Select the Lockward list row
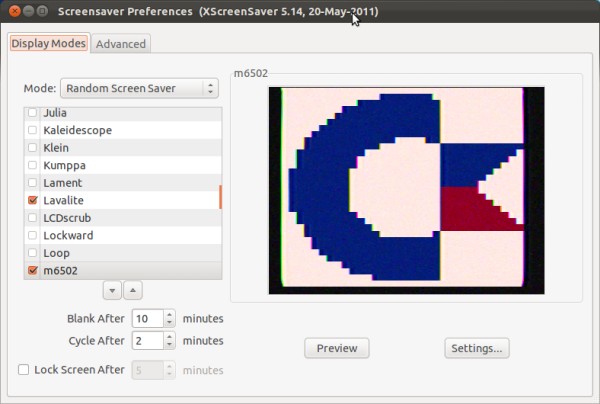This screenshot has width=600, height=404. point(122,235)
